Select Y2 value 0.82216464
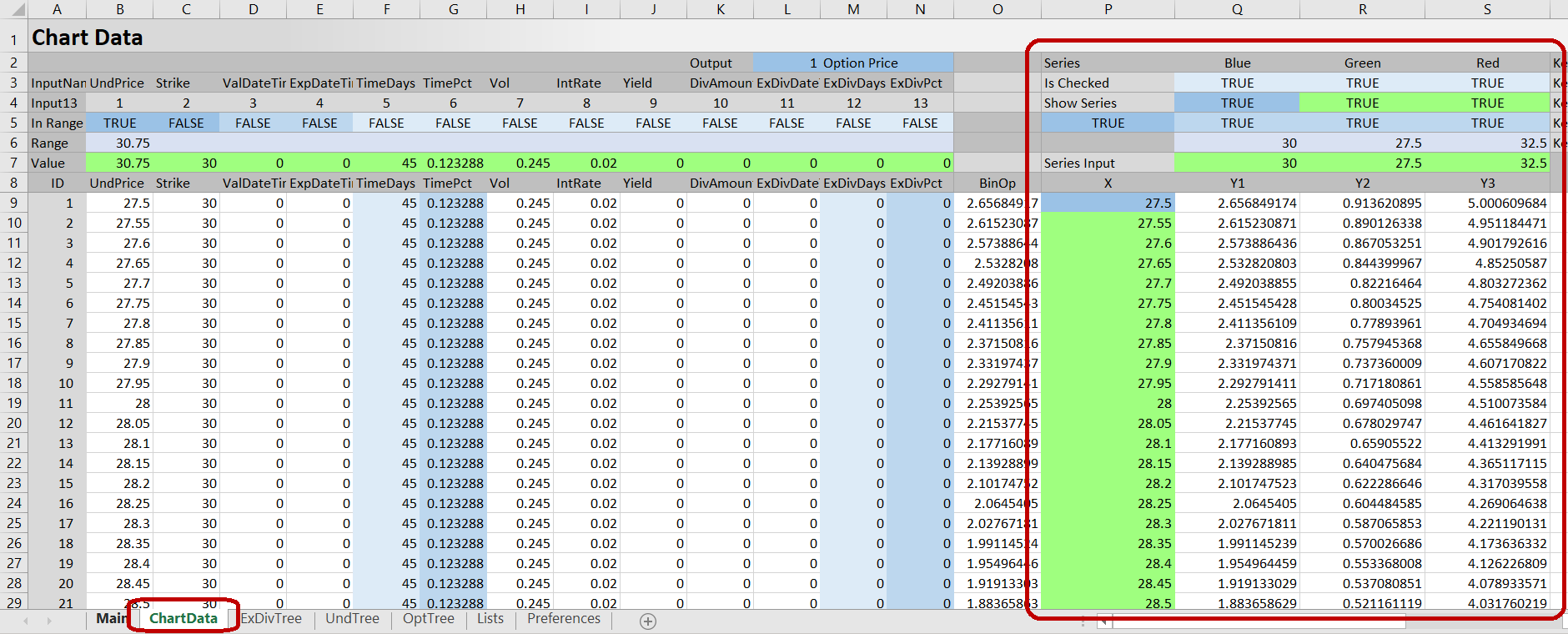1568x634 pixels. (1362, 283)
